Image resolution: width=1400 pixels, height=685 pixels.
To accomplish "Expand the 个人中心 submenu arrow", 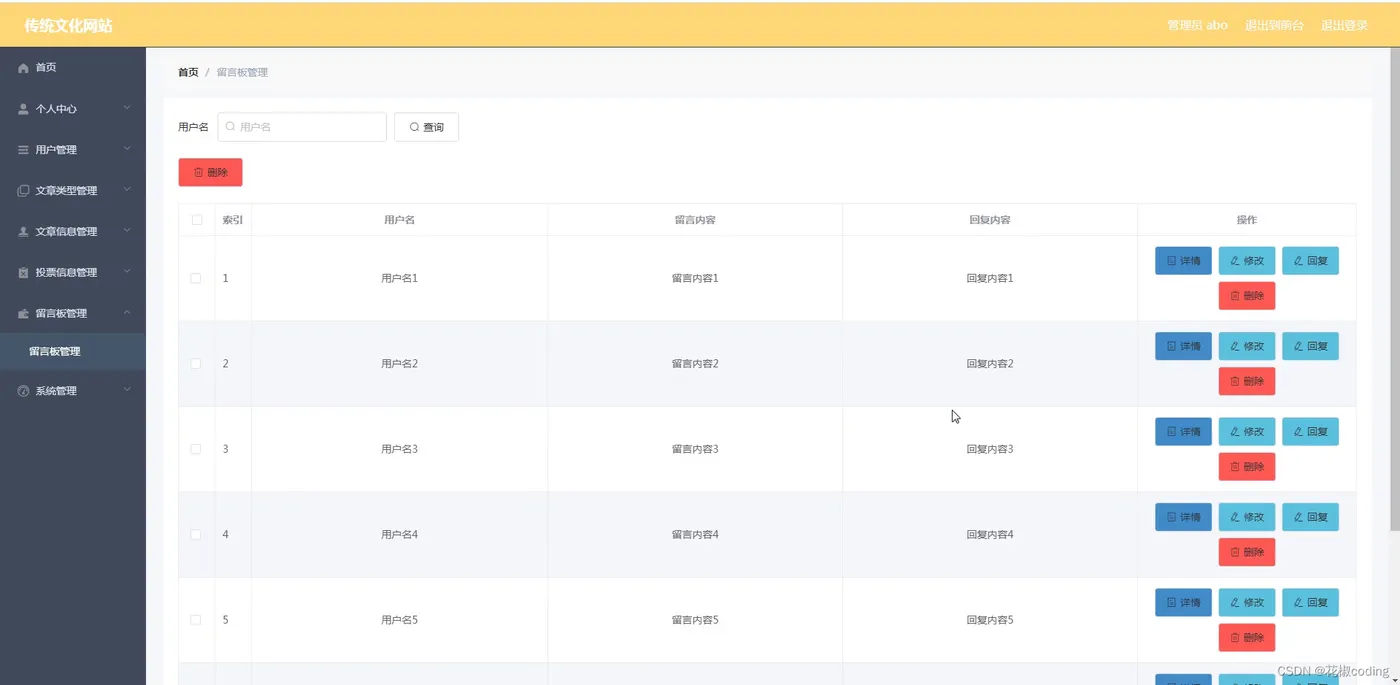I will [x=127, y=108].
